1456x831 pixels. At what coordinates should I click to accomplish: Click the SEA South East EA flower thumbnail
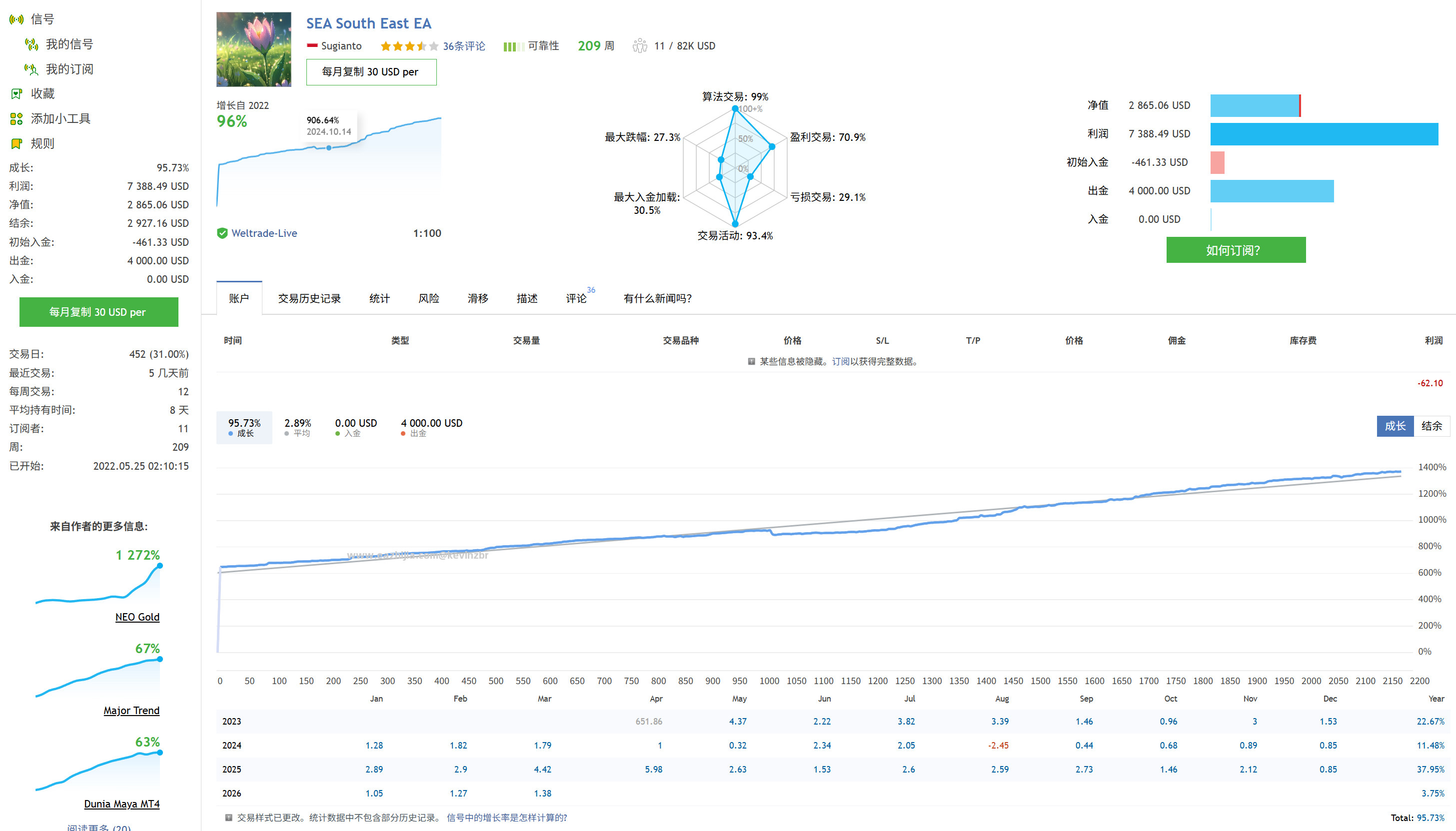pyautogui.click(x=253, y=49)
